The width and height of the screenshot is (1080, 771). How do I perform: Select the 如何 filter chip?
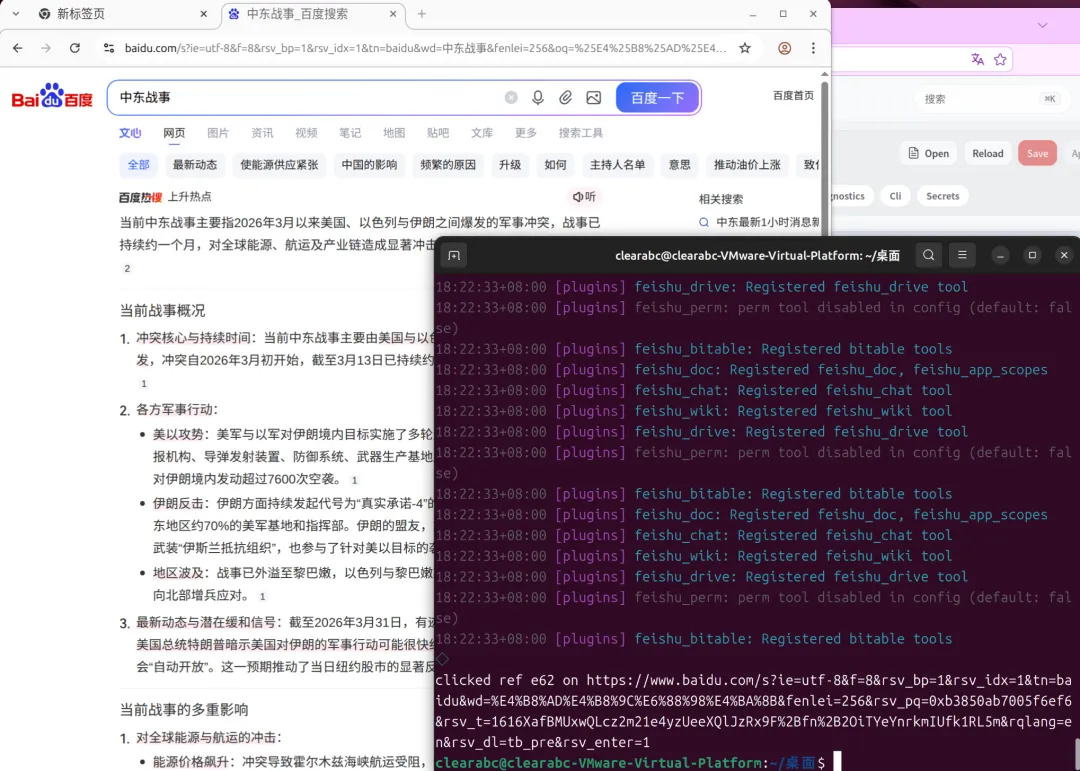pyautogui.click(x=556, y=165)
